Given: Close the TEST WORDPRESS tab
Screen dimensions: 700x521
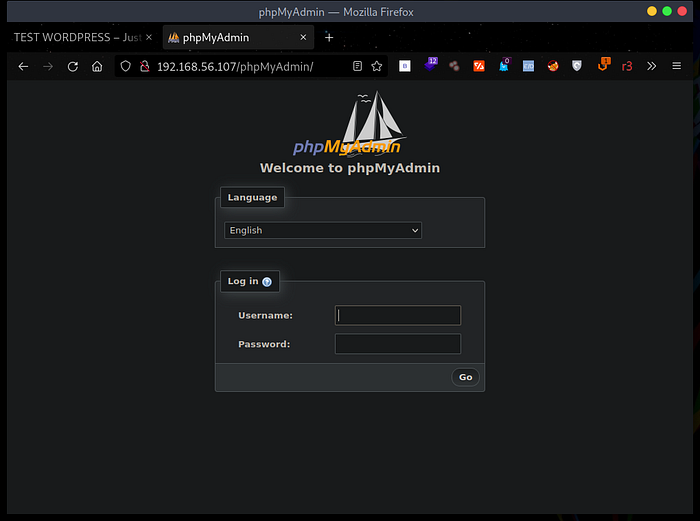Looking at the screenshot, I should tap(149, 37).
